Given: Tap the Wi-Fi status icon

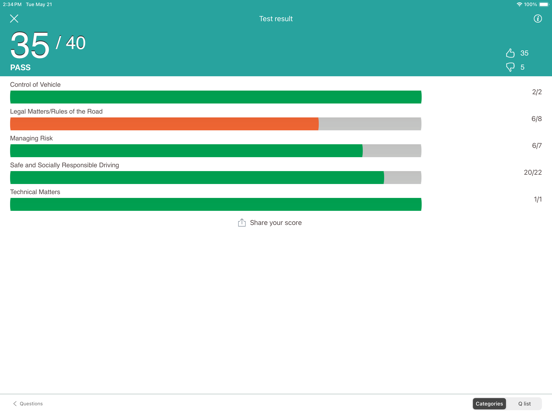Looking at the screenshot, I should (x=519, y=4).
